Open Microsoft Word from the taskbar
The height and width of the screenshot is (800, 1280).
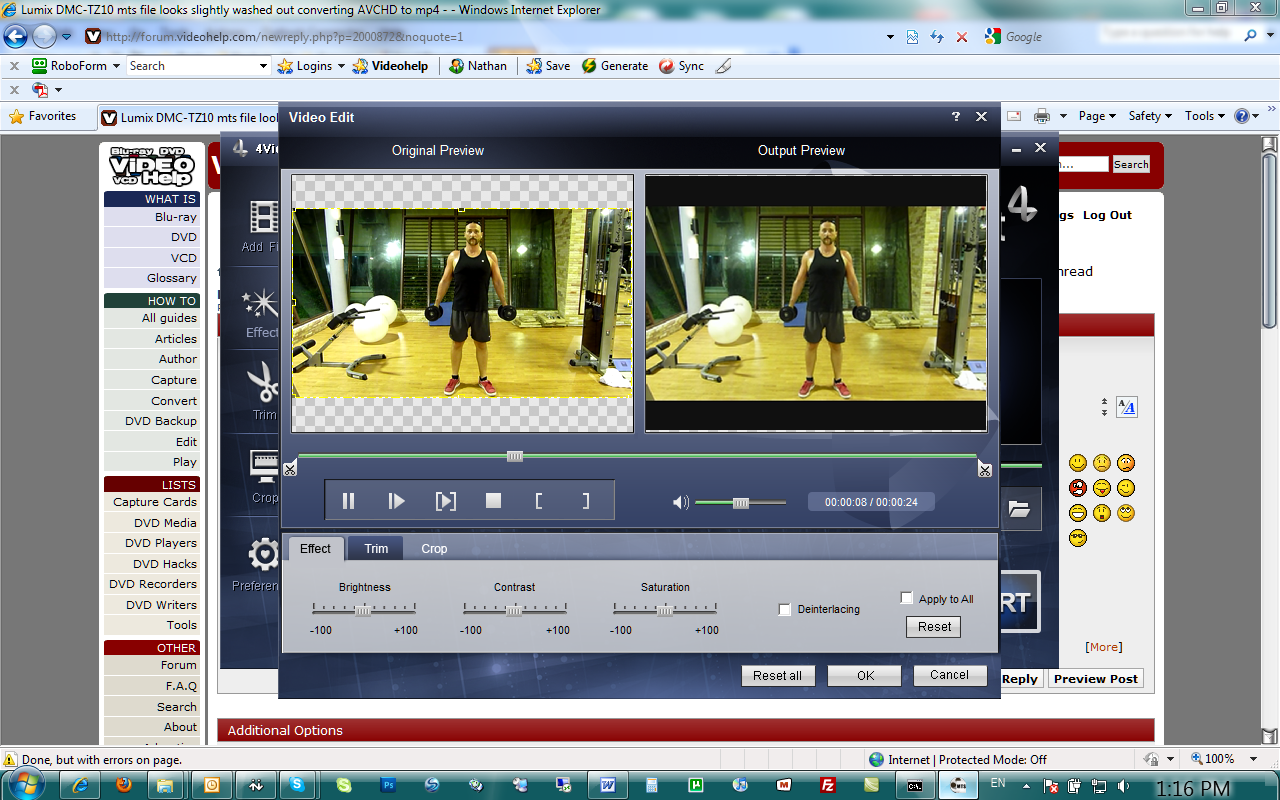tap(607, 785)
